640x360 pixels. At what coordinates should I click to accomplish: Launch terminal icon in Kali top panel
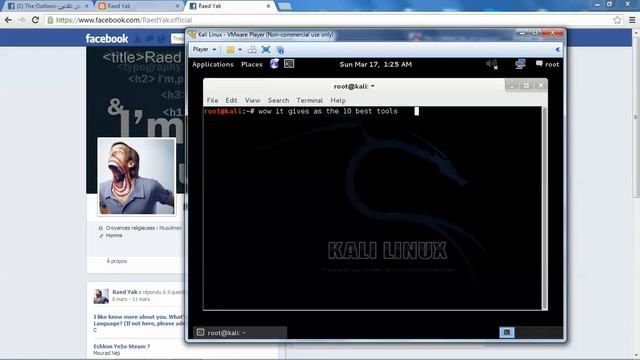point(289,64)
